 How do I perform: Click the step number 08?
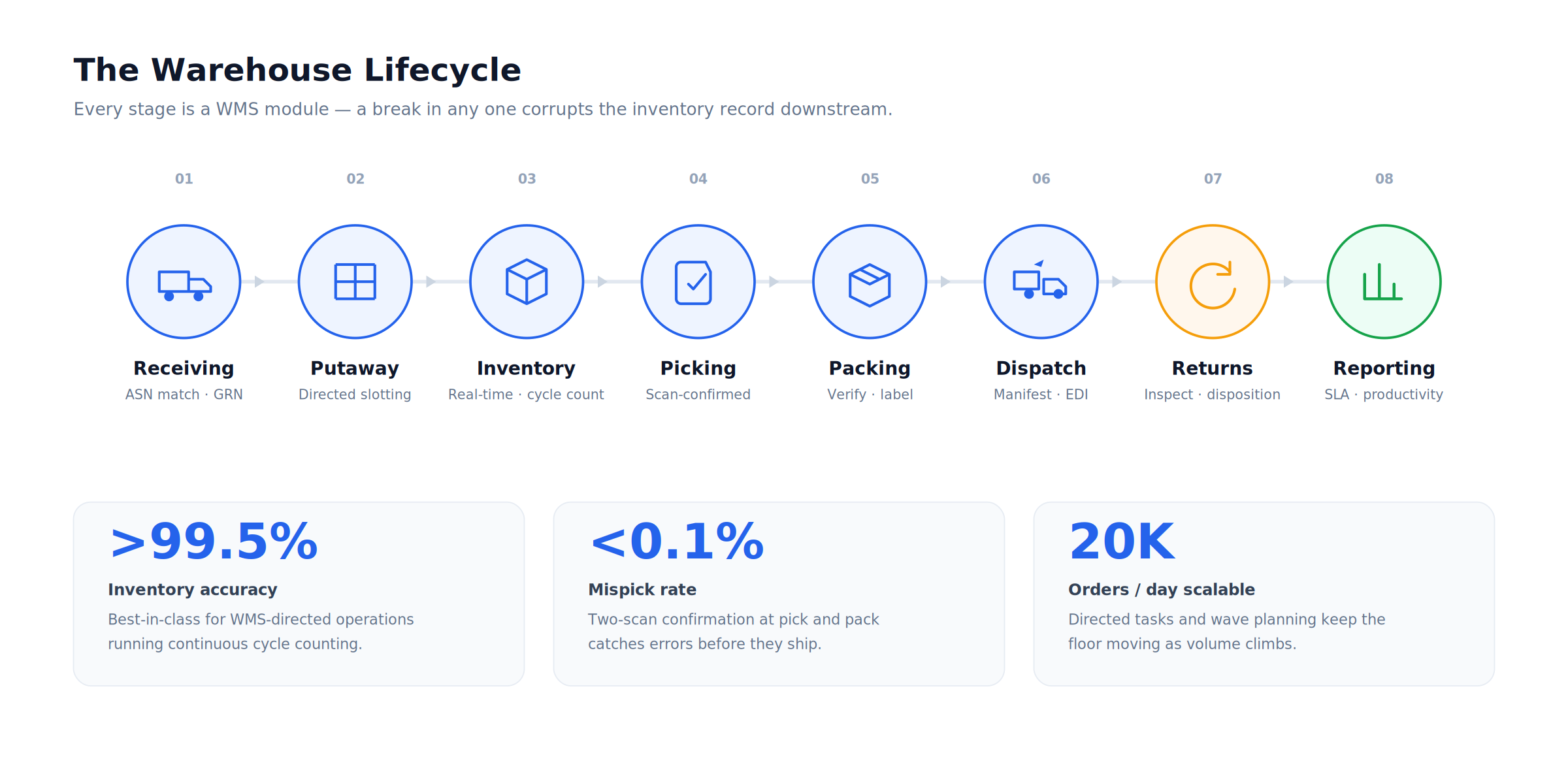pyautogui.click(x=1384, y=179)
